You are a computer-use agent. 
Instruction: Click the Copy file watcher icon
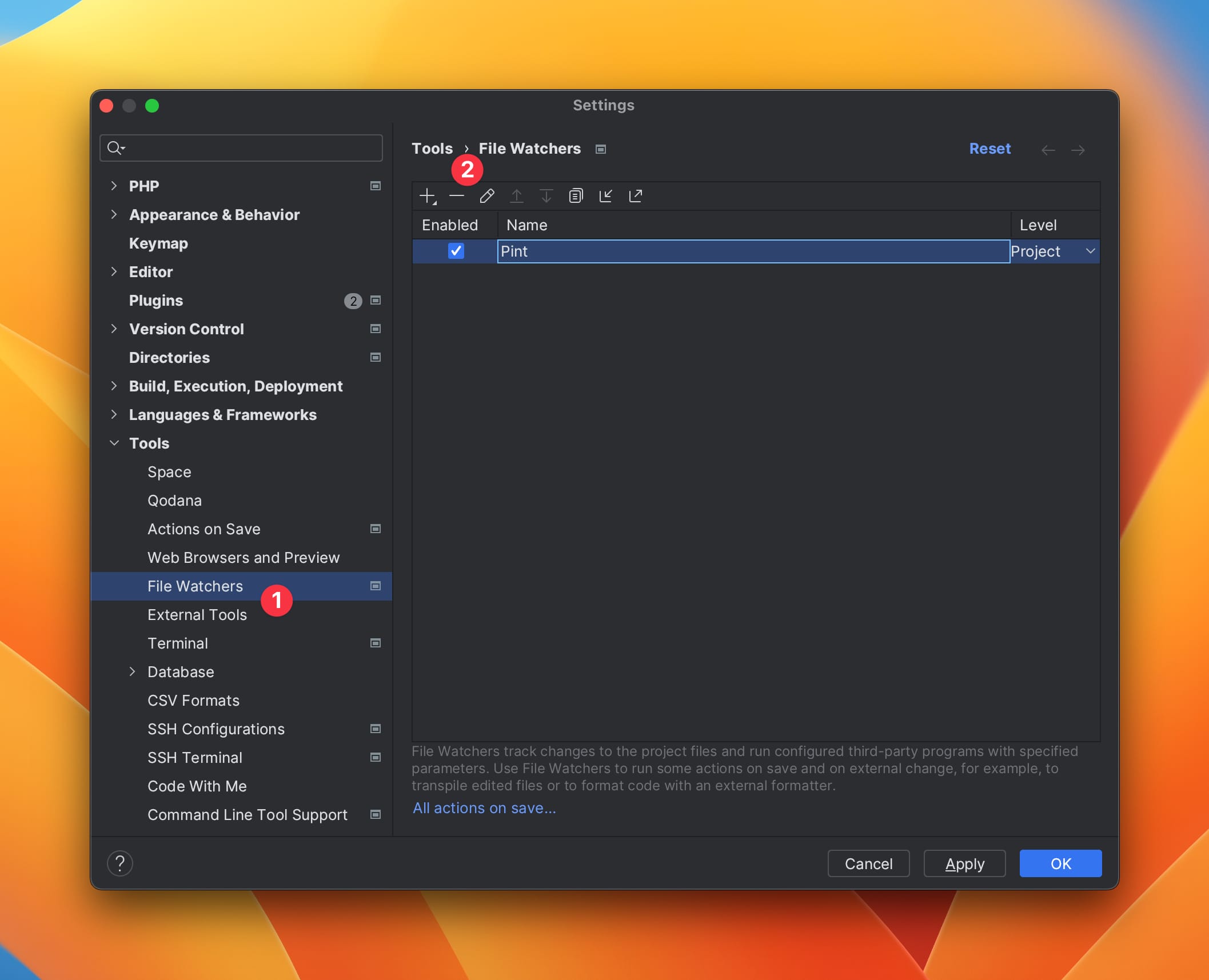(576, 196)
